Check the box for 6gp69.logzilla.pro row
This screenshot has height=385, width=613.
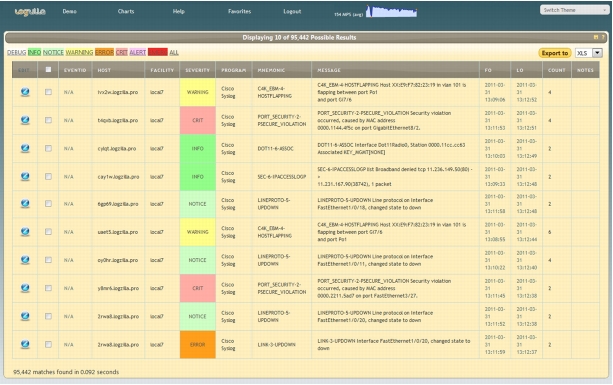click(x=48, y=204)
